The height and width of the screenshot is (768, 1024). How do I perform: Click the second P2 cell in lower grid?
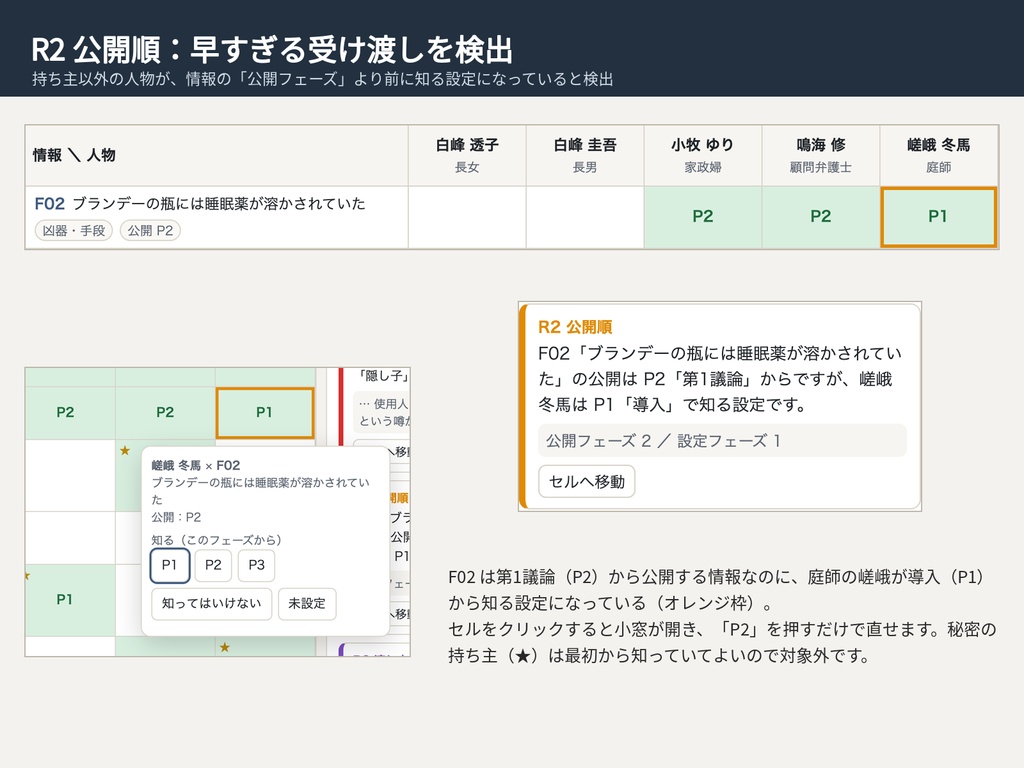[x=165, y=413]
